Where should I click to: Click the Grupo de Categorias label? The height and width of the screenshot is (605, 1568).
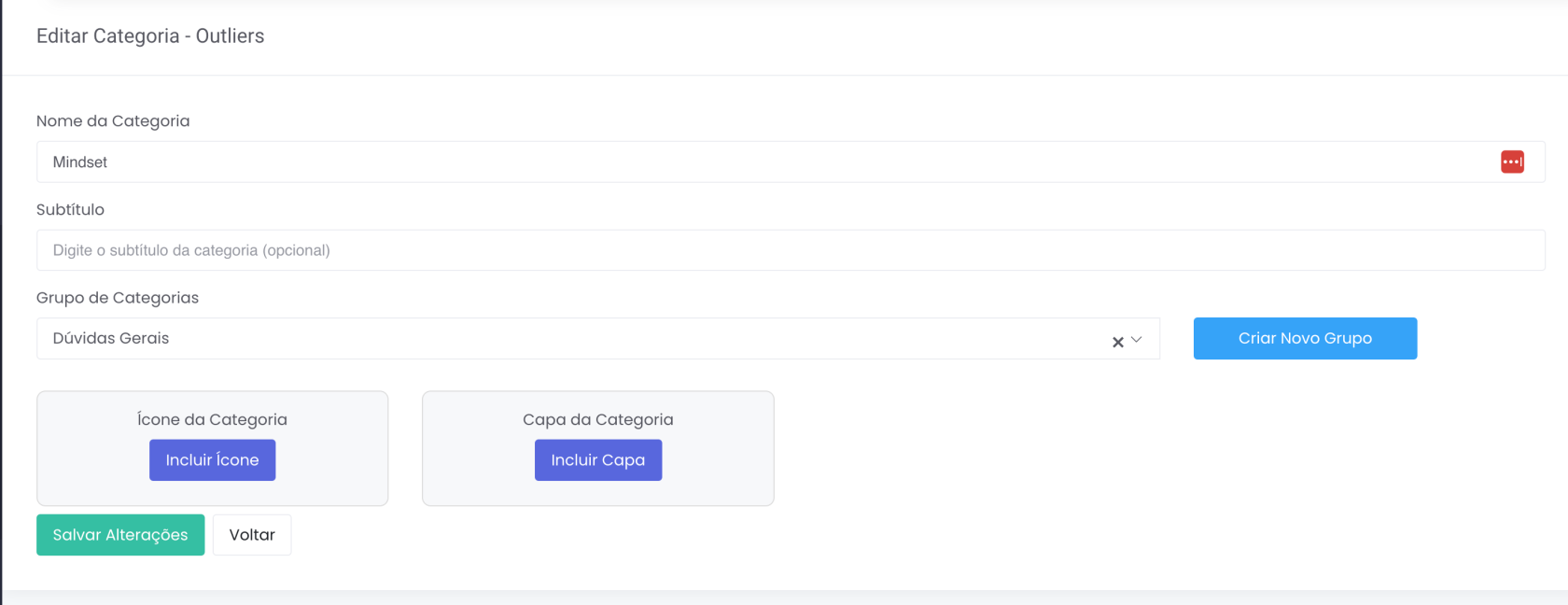[x=118, y=298]
